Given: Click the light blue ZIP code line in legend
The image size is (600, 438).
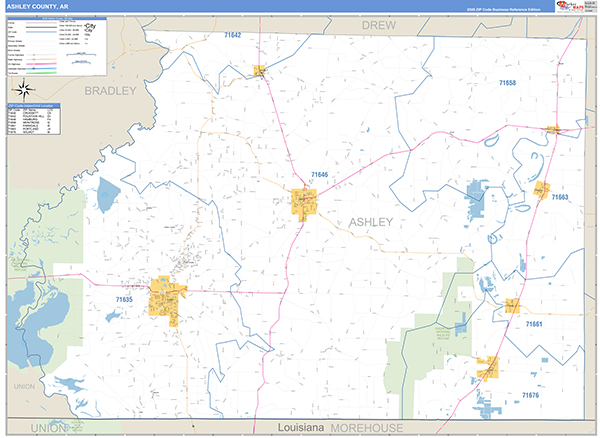Looking at the screenshot, I should point(41,32).
